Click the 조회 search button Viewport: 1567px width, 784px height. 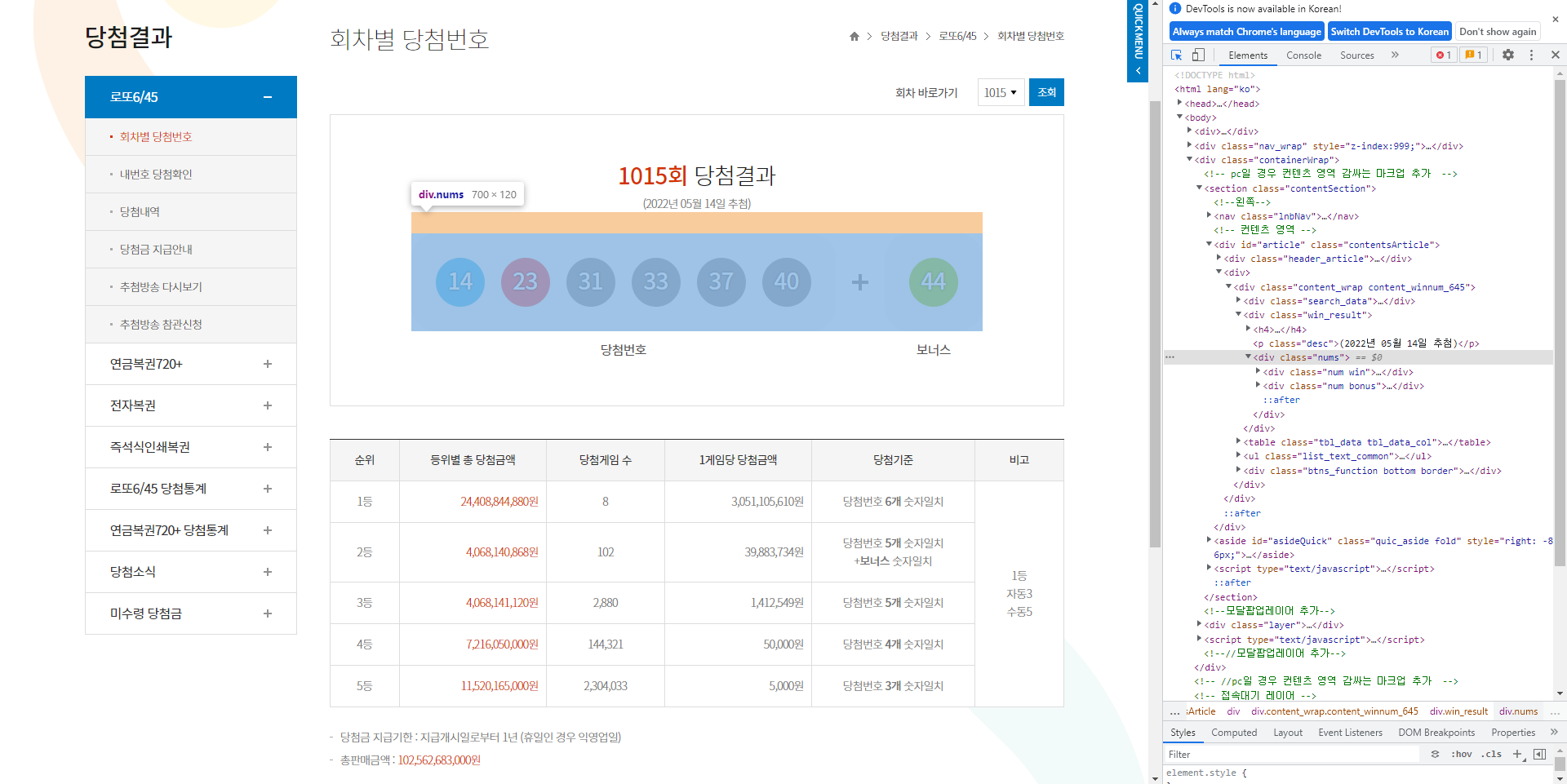pos(1046,92)
